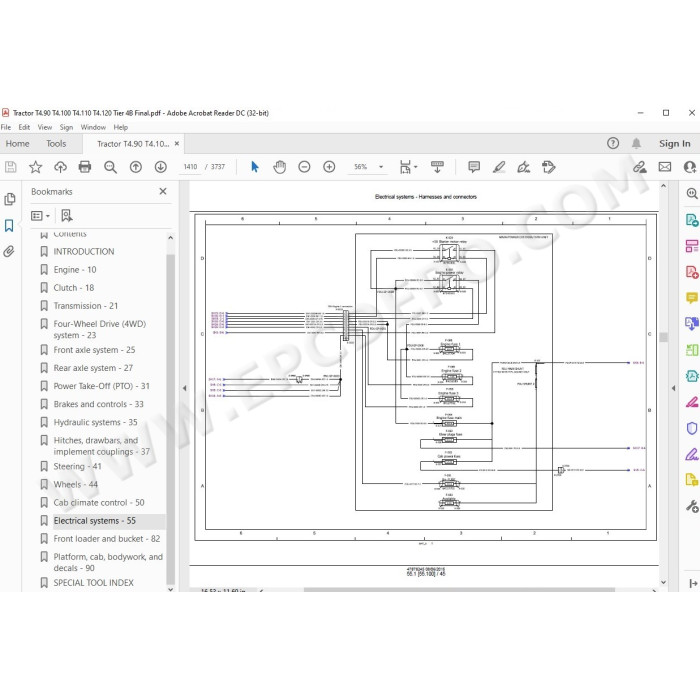700x700 pixels.
Task: Open the Clutch - 18 bookmark
Action: [x=74, y=288]
